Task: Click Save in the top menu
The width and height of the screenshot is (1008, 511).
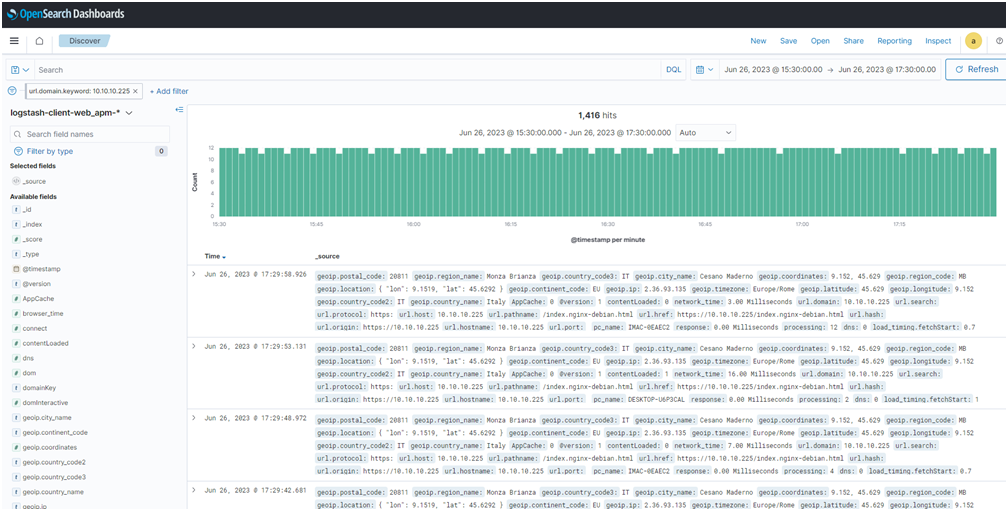Action: 789,40
